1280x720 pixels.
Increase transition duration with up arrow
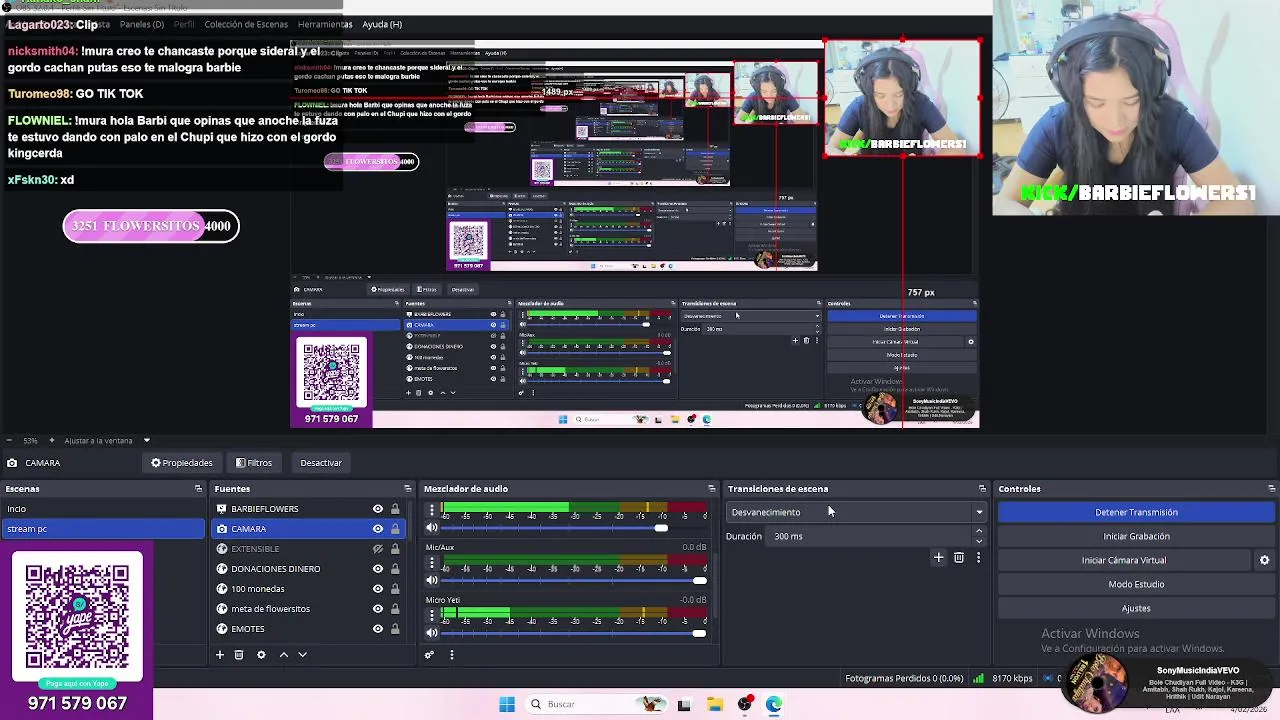(x=979, y=531)
